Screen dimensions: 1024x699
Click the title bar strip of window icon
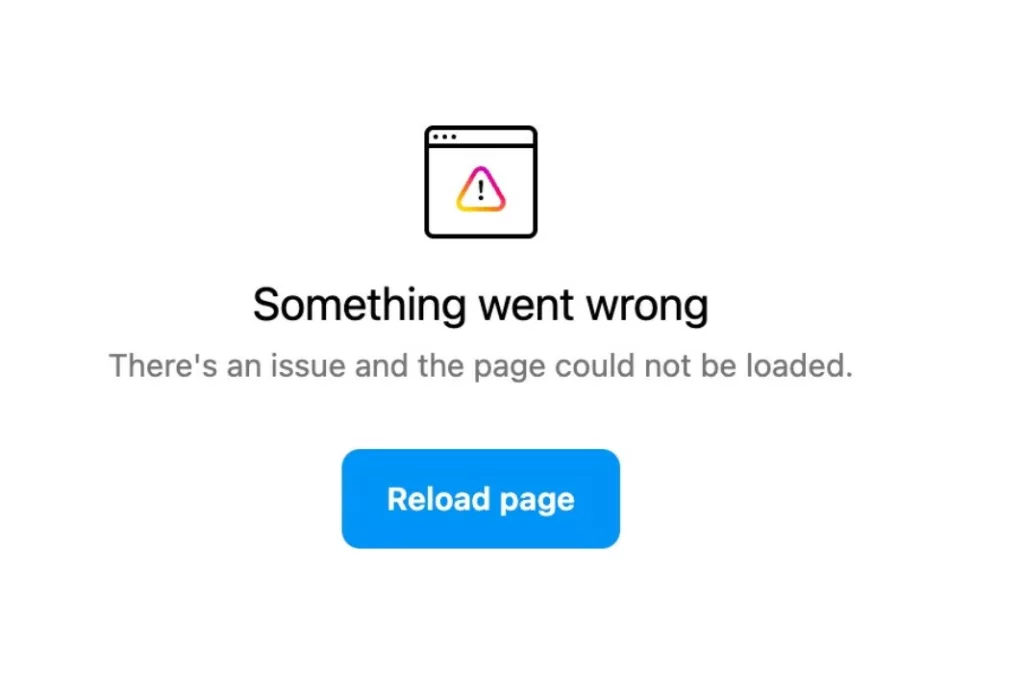(481, 137)
